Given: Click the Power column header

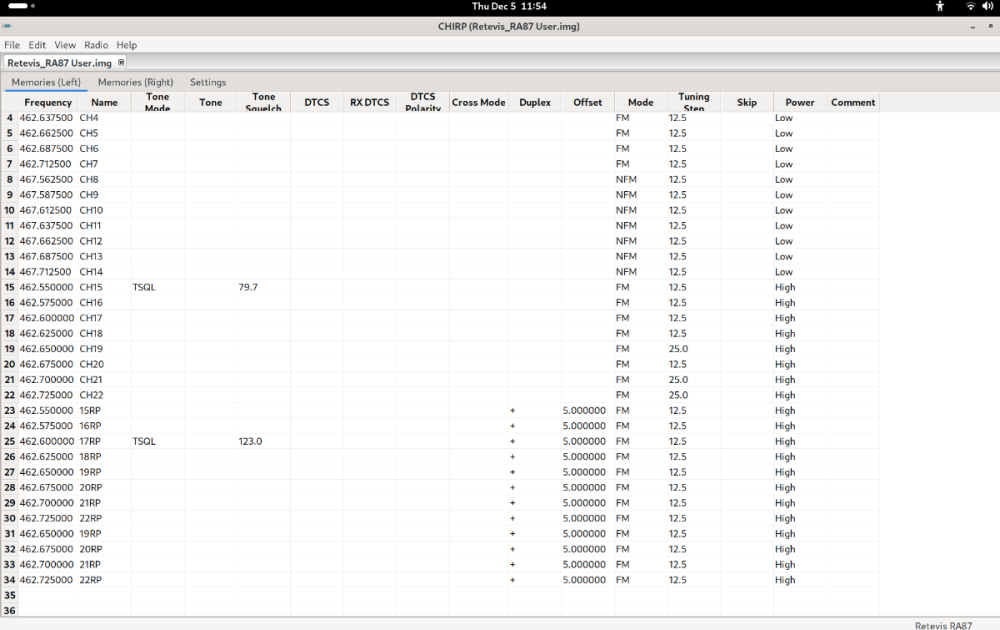Looking at the screenshot, I should 799,102.
